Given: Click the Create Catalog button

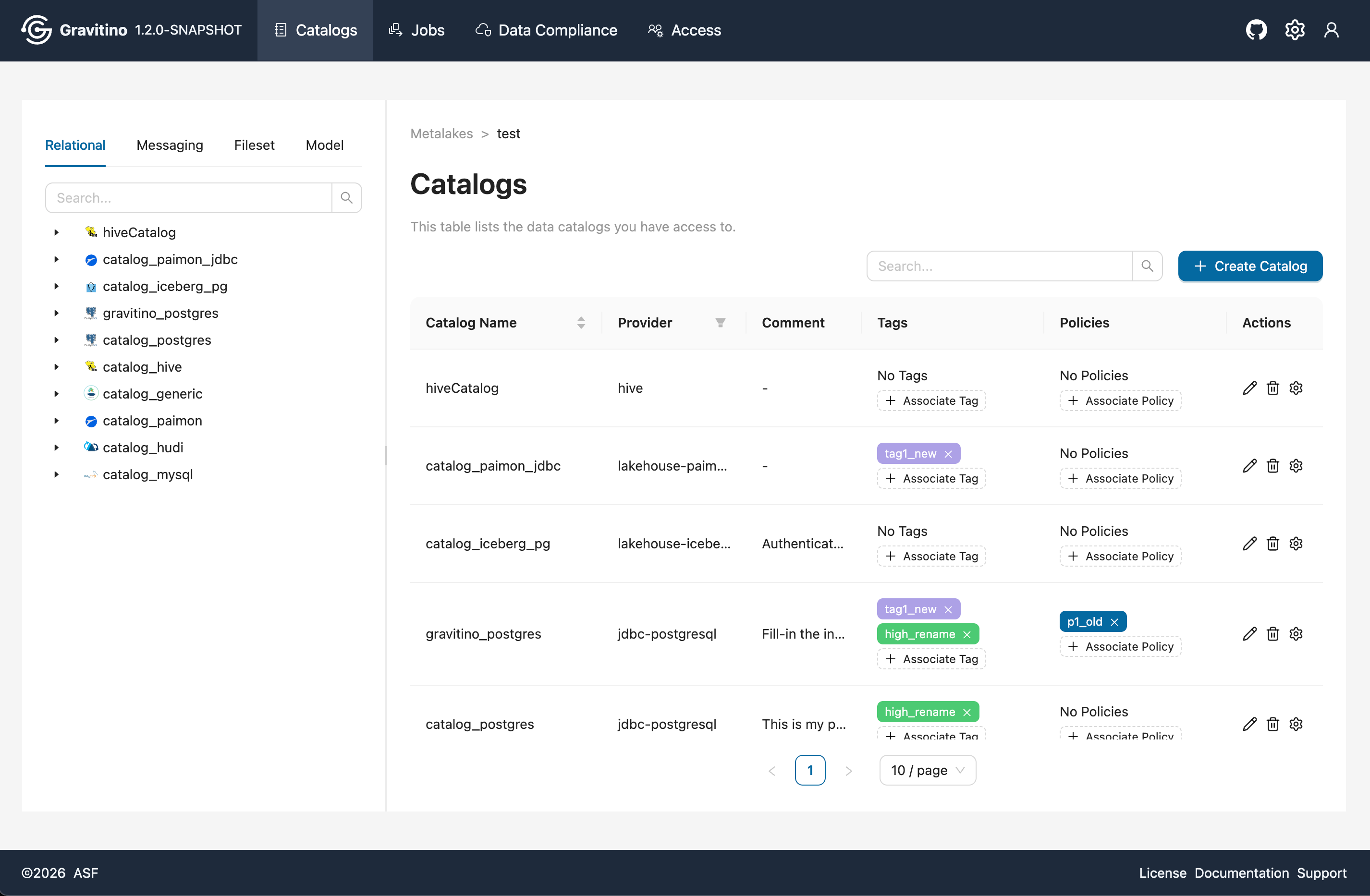Looking at the screenshot, I should pyautogui.click(x=1250, y=266).
